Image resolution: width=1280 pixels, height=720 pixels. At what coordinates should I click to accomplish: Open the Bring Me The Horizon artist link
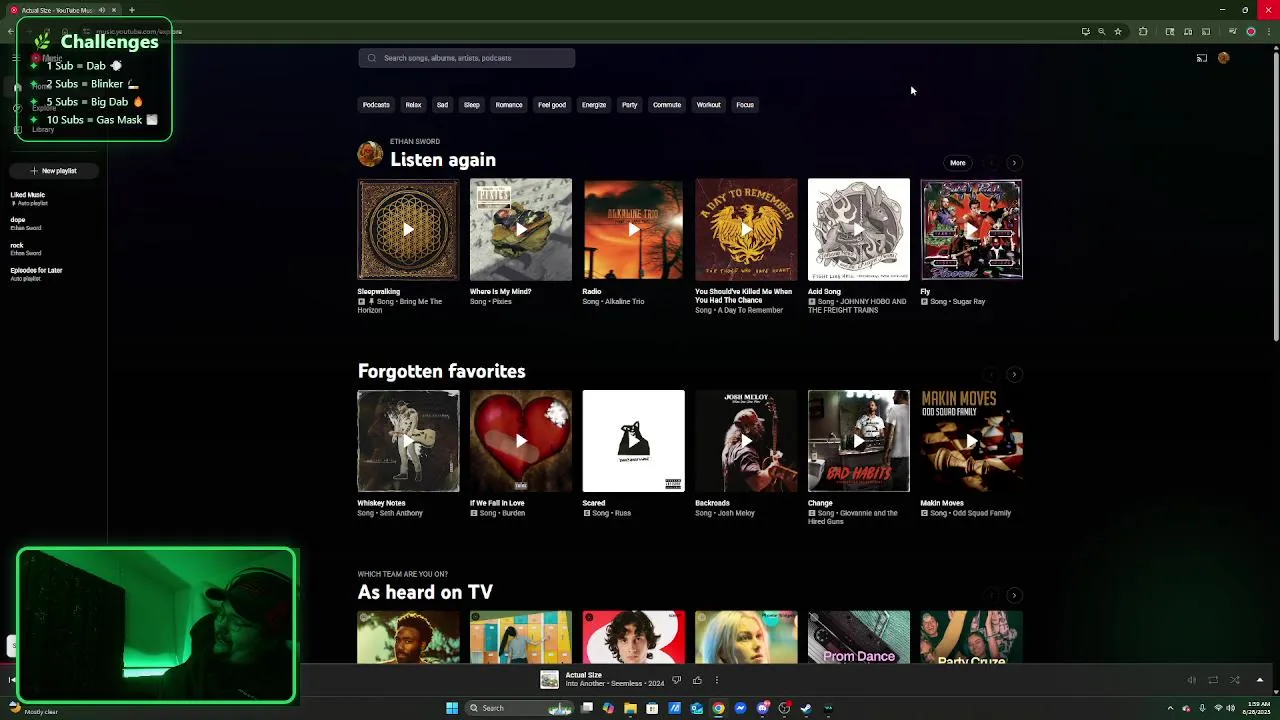click(x=400, y=306)
